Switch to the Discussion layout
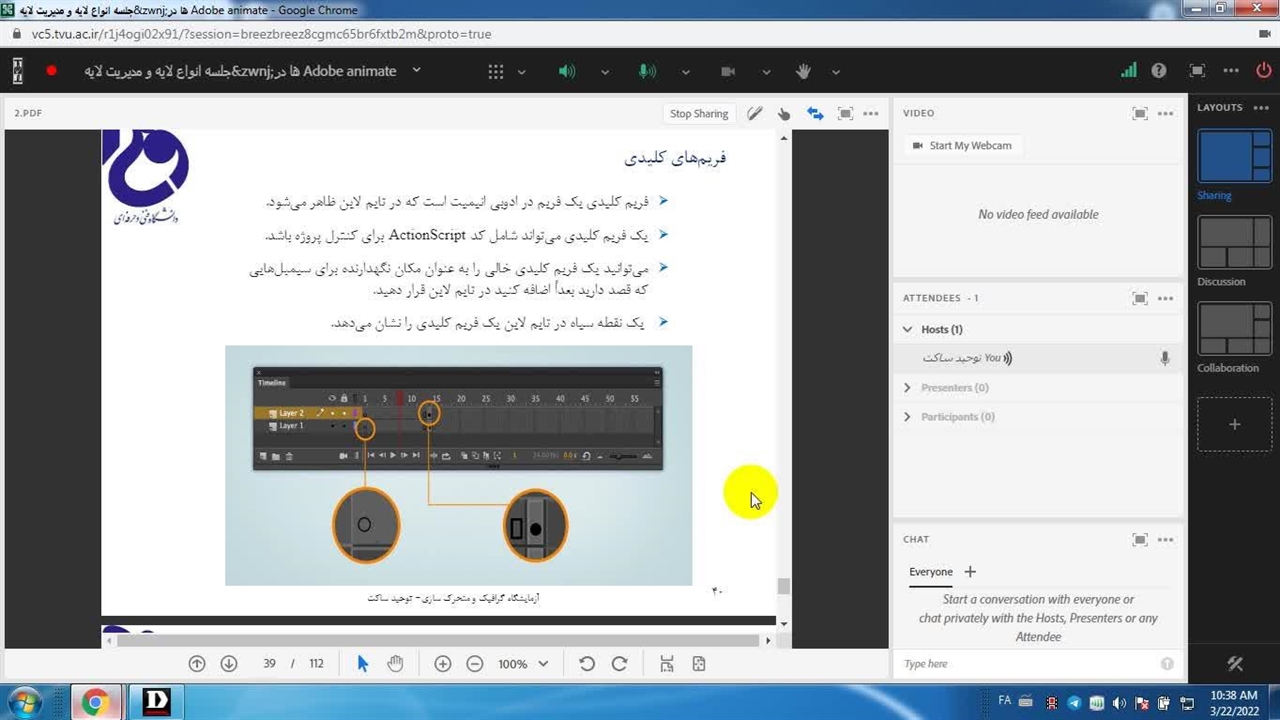 [1234, 244]
